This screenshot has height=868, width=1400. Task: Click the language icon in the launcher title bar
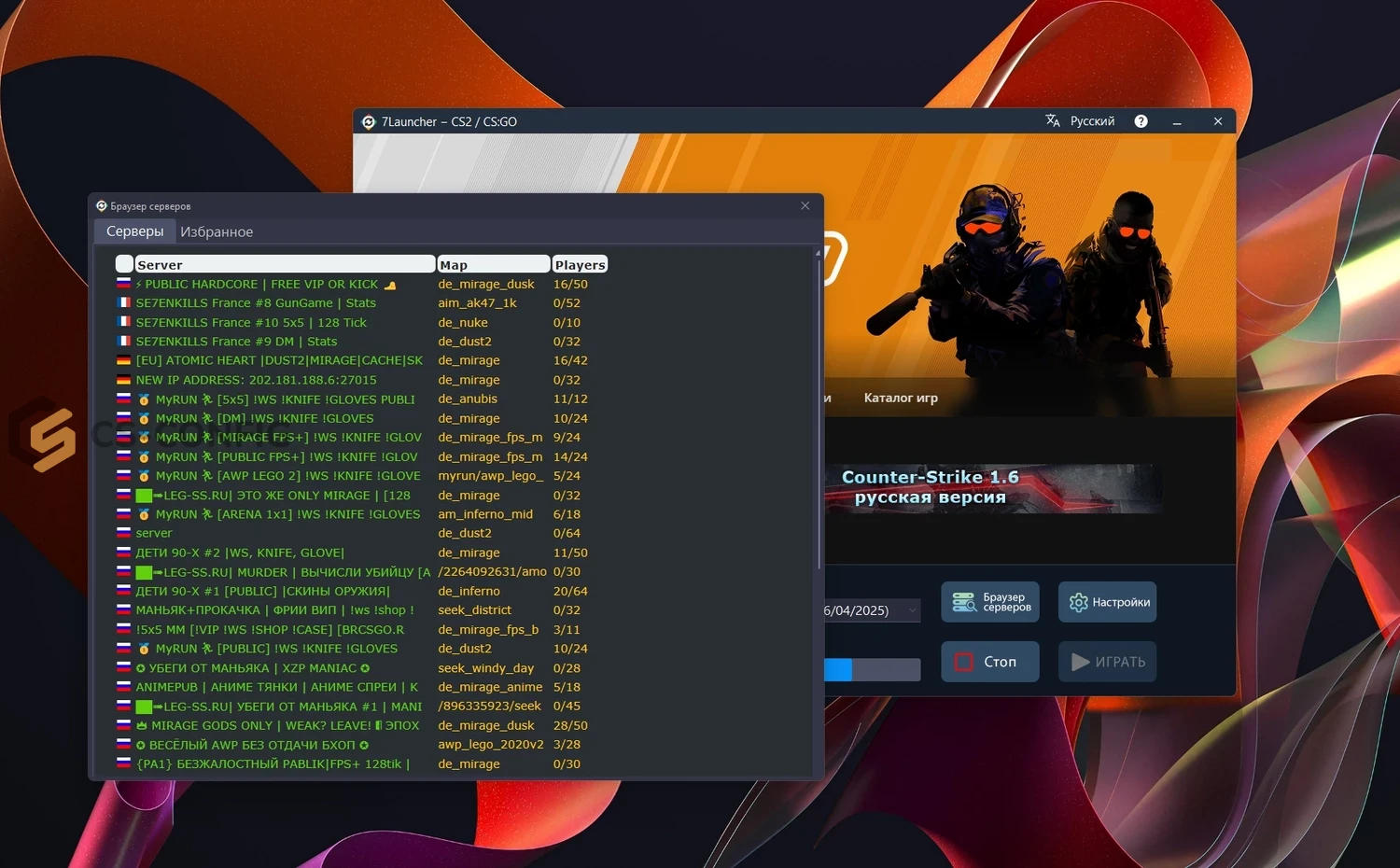(1052, 120)
